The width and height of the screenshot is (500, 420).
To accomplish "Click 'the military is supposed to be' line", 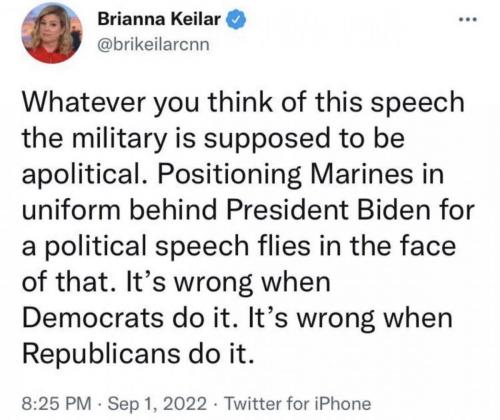I will 213,139.
